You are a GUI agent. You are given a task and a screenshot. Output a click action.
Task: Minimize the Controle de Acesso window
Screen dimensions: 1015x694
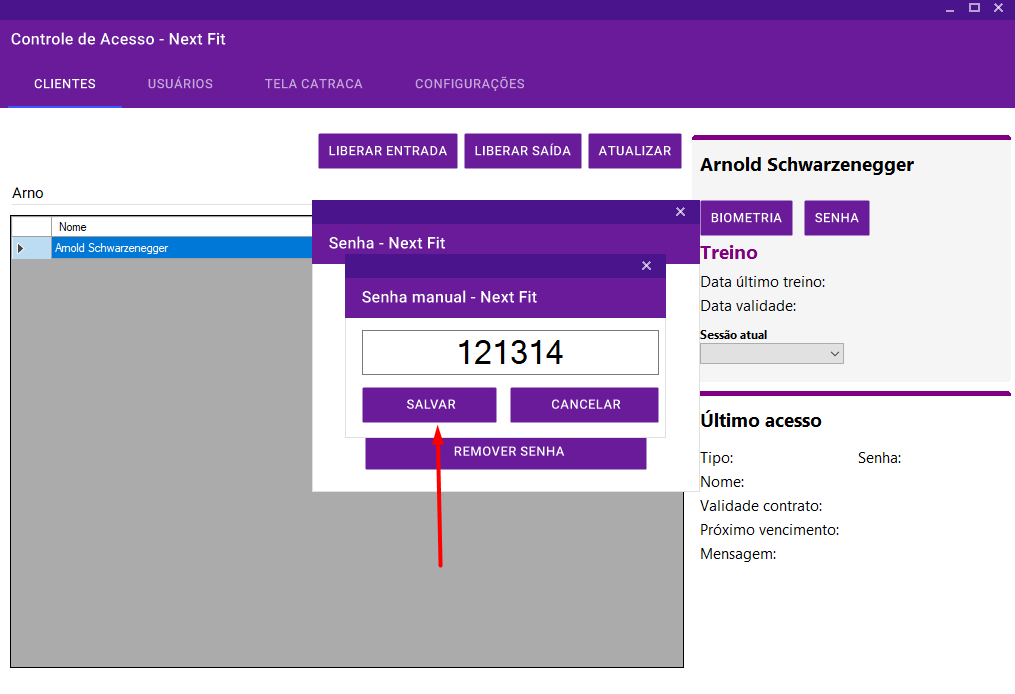950,8
